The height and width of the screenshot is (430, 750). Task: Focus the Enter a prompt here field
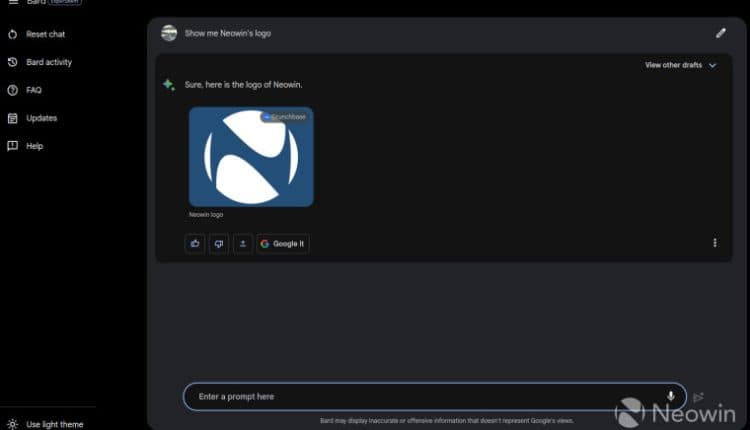click(x=434, y=397)
